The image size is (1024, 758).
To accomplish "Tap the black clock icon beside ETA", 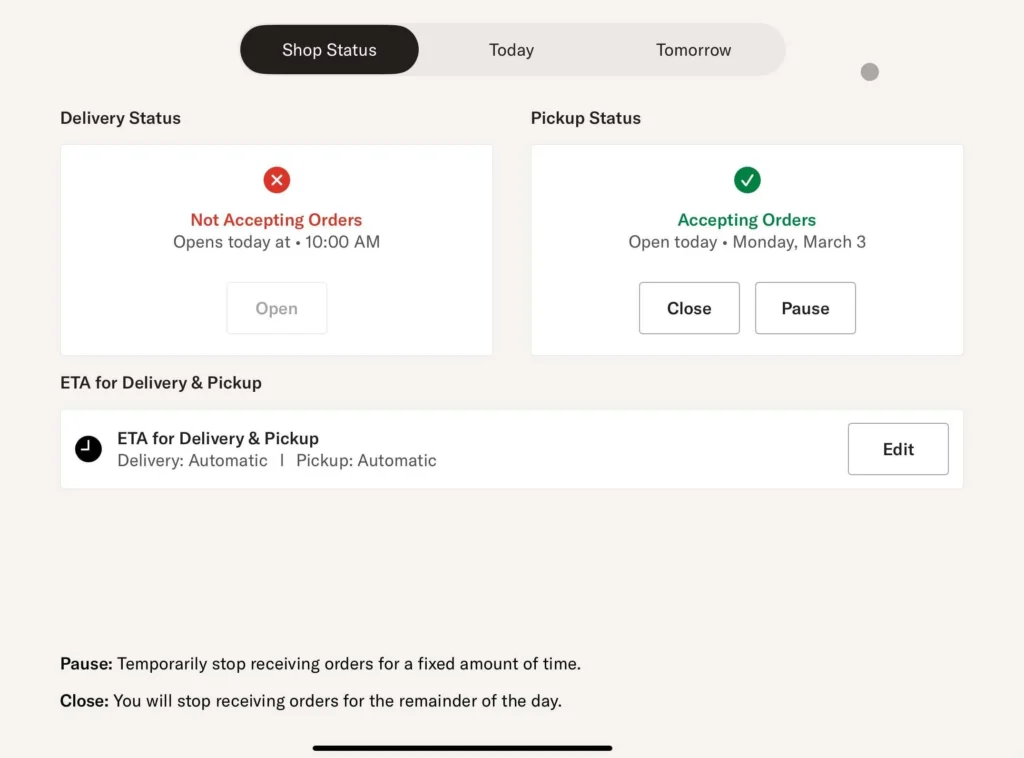I will (88, 449).
